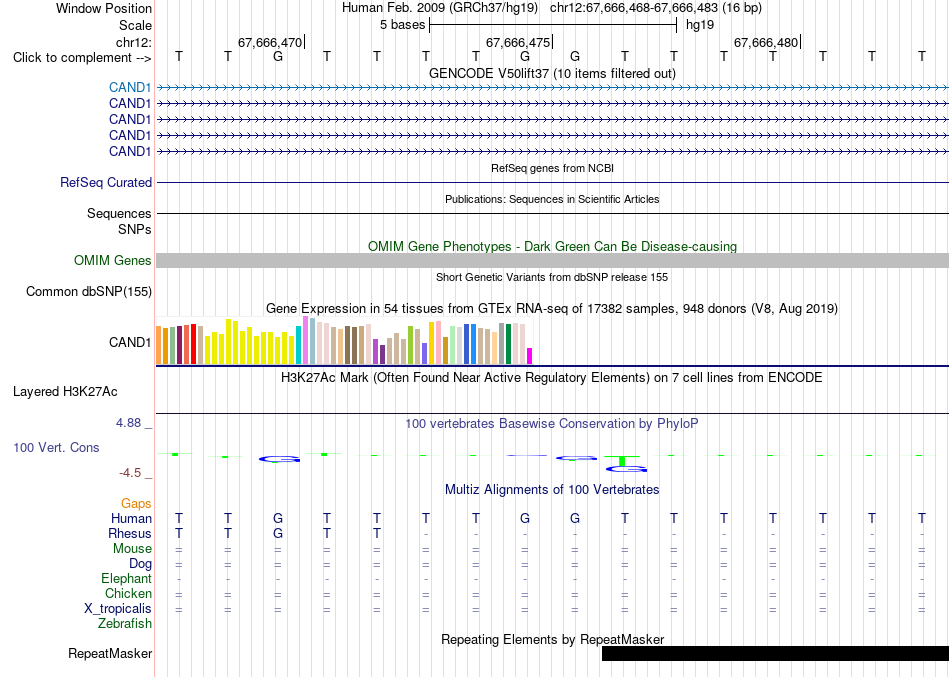The height and width of the screenshot is (677, 950).
Task: Click the hg19 label next to scale bar
Action: 700,25
